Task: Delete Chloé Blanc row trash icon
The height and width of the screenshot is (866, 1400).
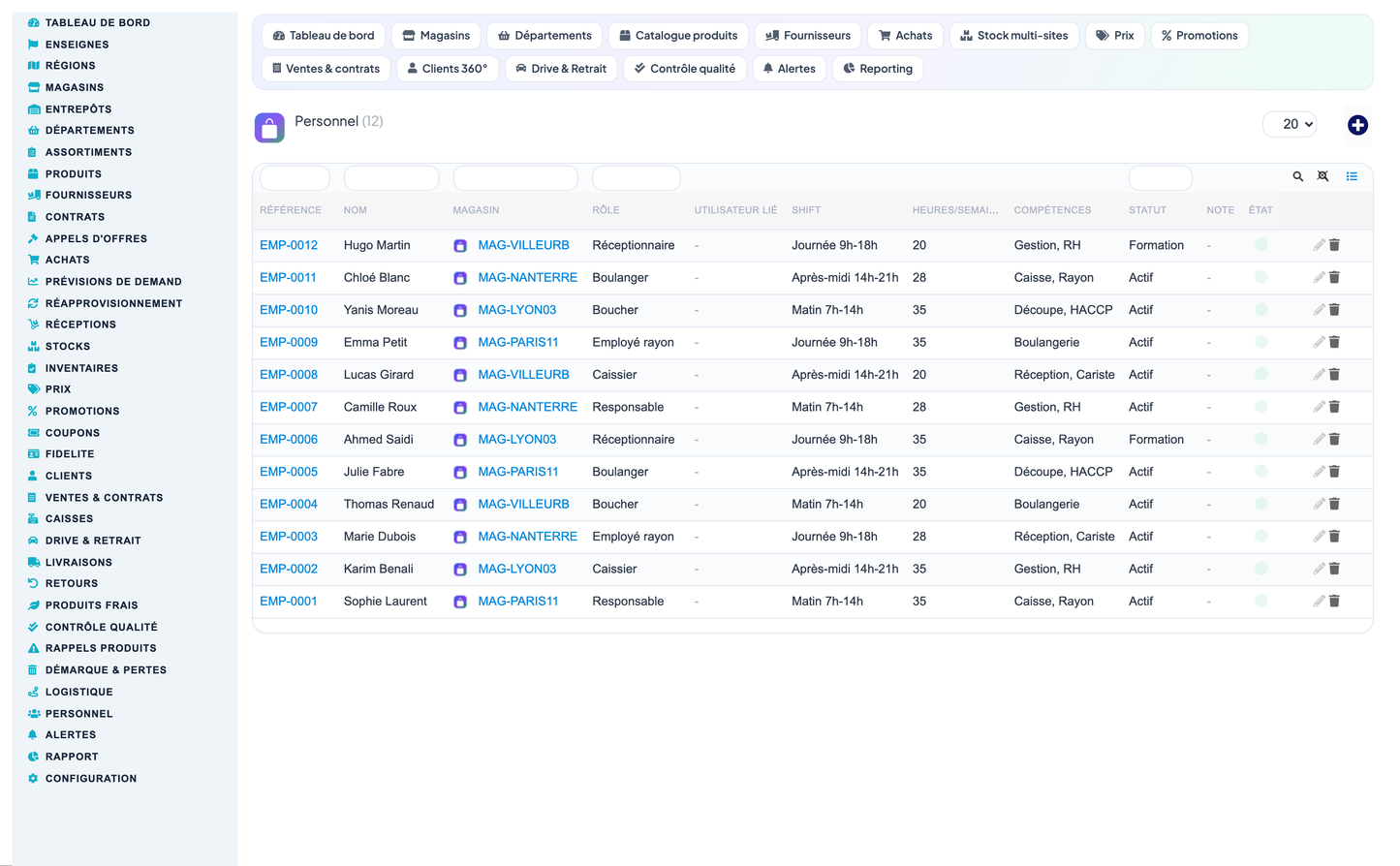Action: point(1334,277)
